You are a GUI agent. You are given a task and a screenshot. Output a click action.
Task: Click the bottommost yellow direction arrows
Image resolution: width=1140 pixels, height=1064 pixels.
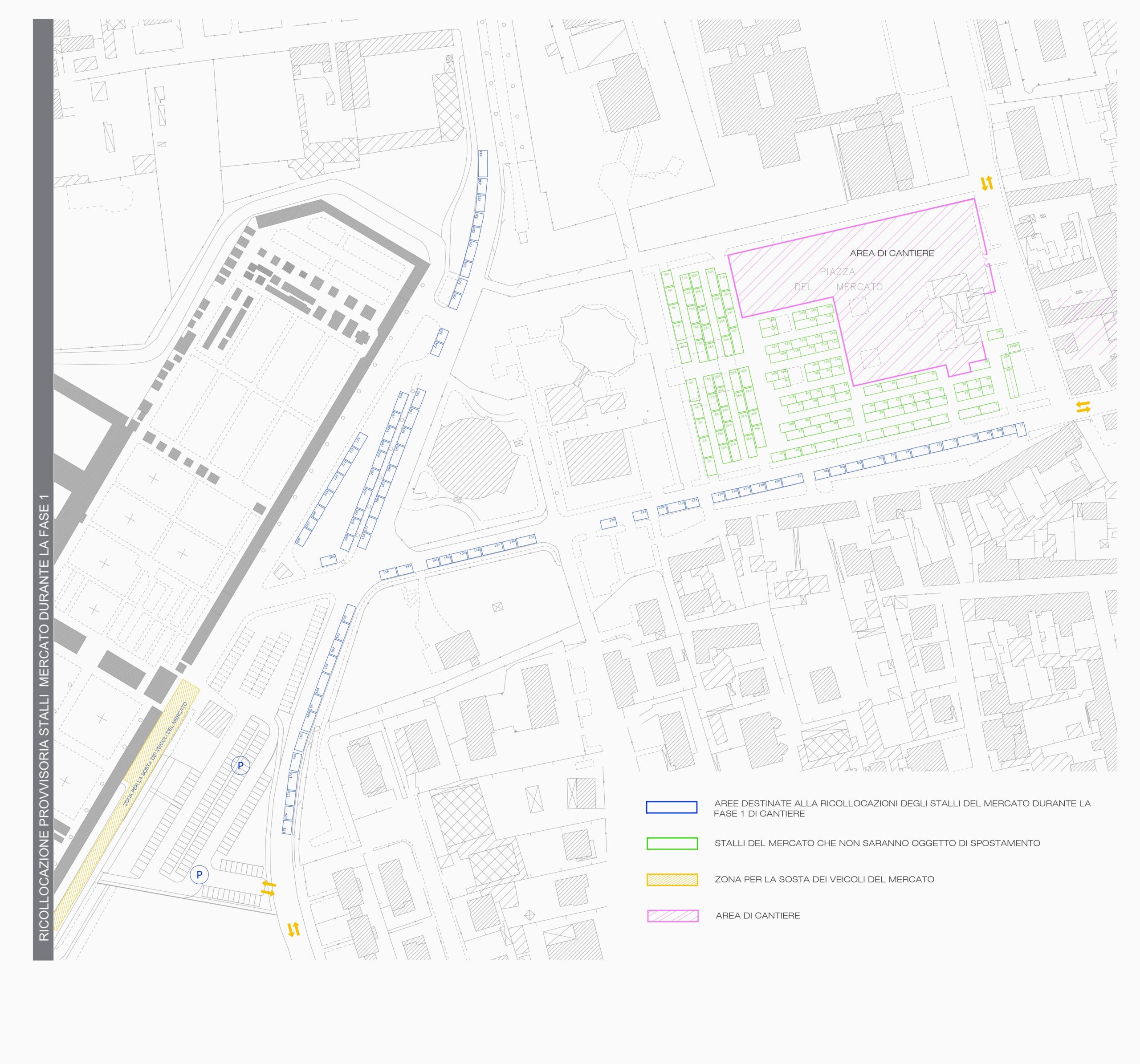coord(293,929)
